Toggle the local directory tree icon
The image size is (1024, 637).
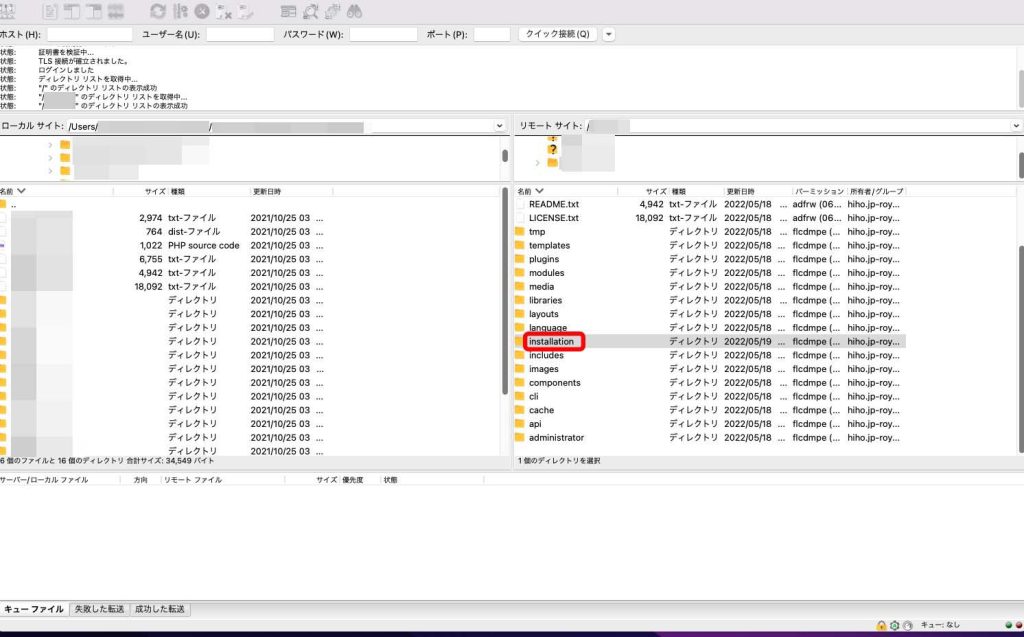[x=73, y=12]
